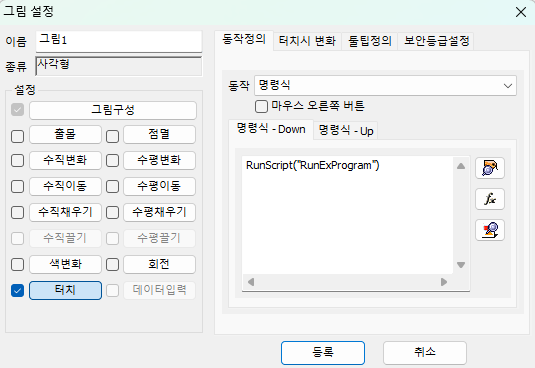The height and width of the screenshot is (368, 535).
Task: Click the 수직채우기 button
Action: point(66,212)
